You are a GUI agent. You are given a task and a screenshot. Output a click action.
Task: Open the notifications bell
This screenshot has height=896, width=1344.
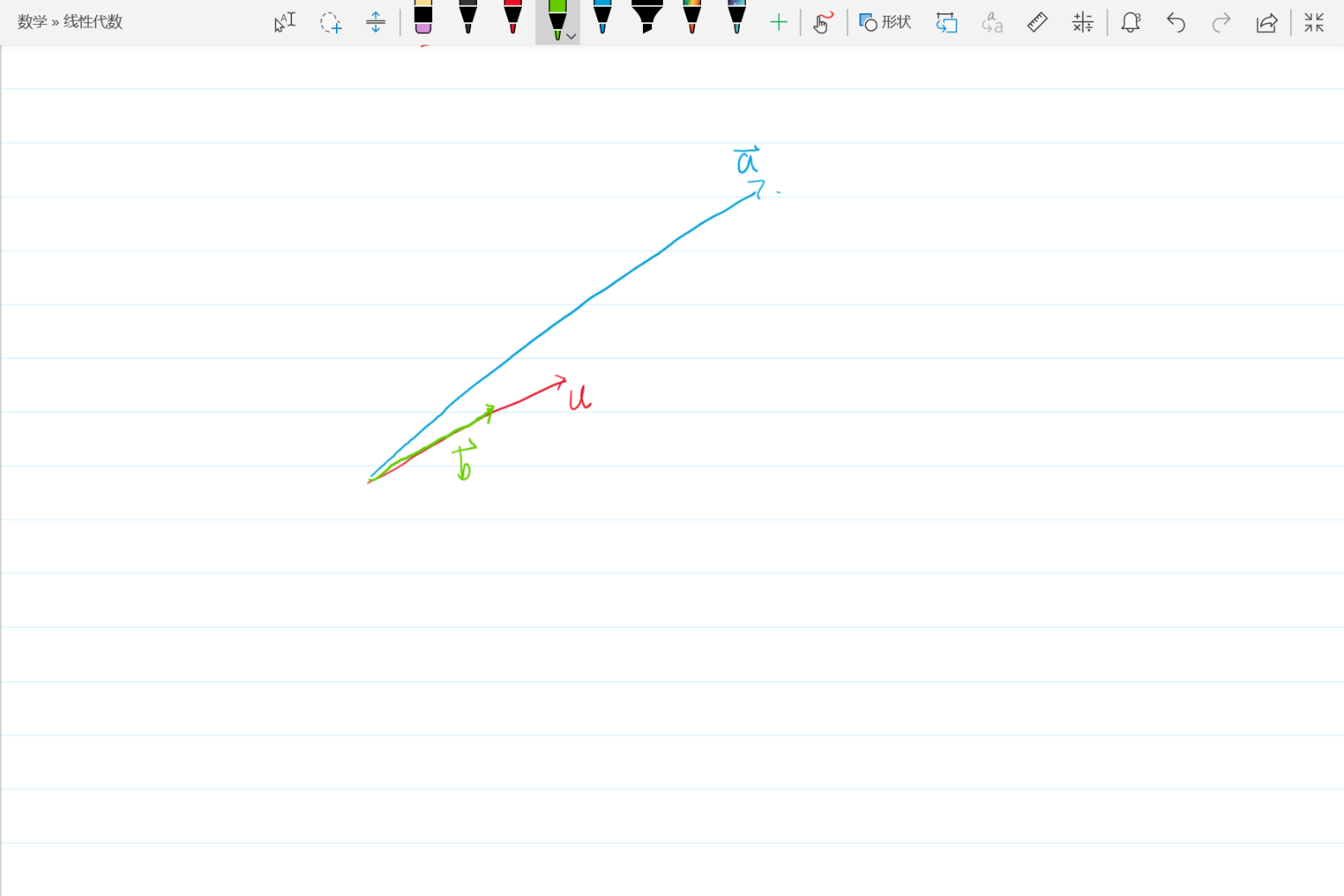point(1131,22)
